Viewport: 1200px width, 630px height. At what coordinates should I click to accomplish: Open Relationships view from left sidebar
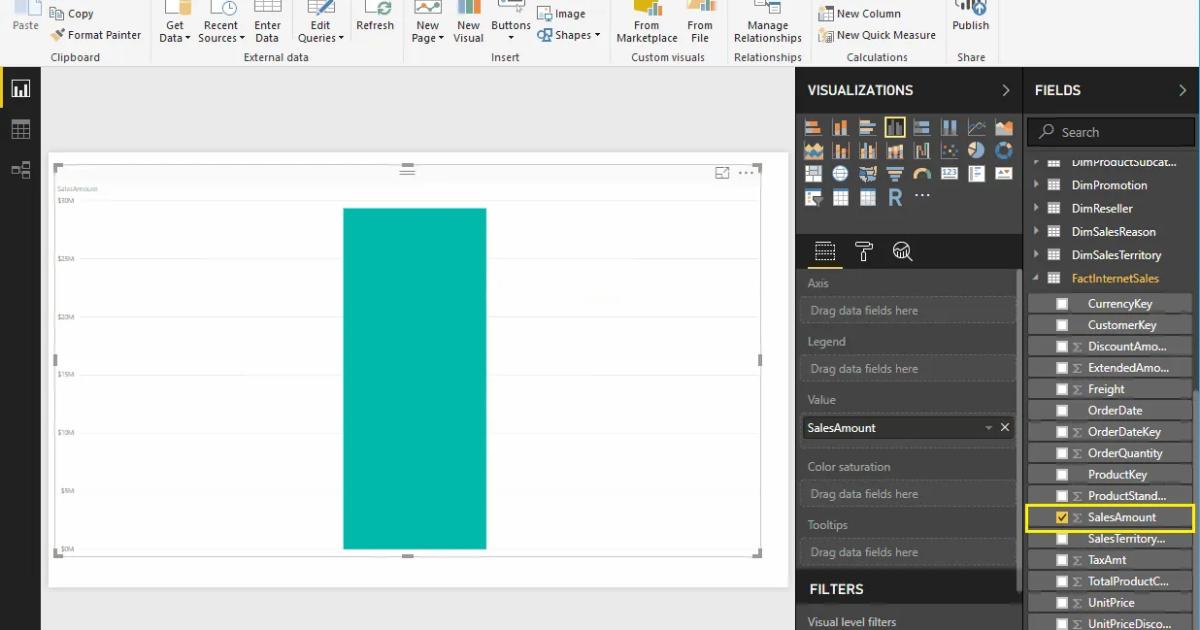22,170
